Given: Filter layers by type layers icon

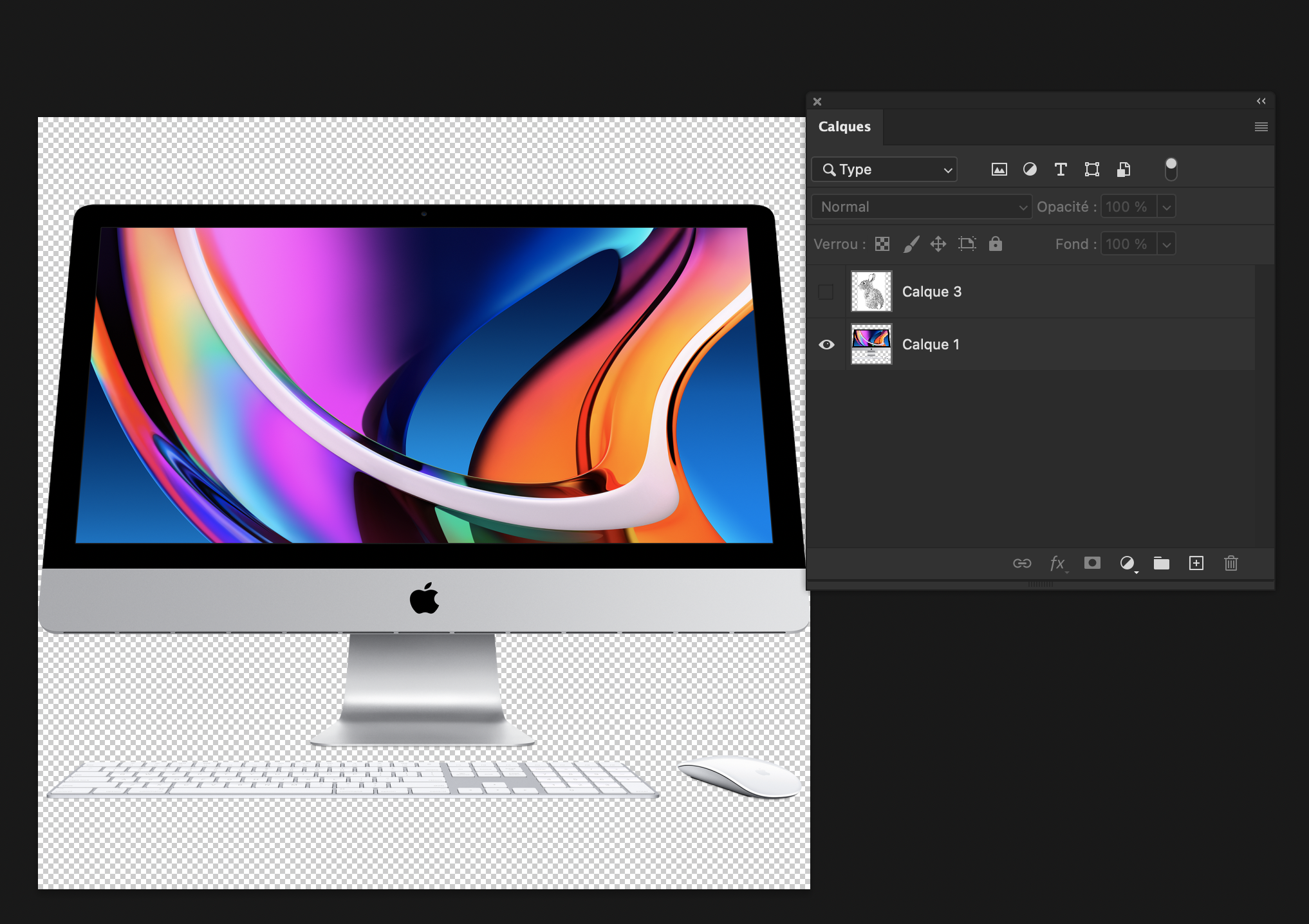Looking at the screenshot, I should [1061, 169].
